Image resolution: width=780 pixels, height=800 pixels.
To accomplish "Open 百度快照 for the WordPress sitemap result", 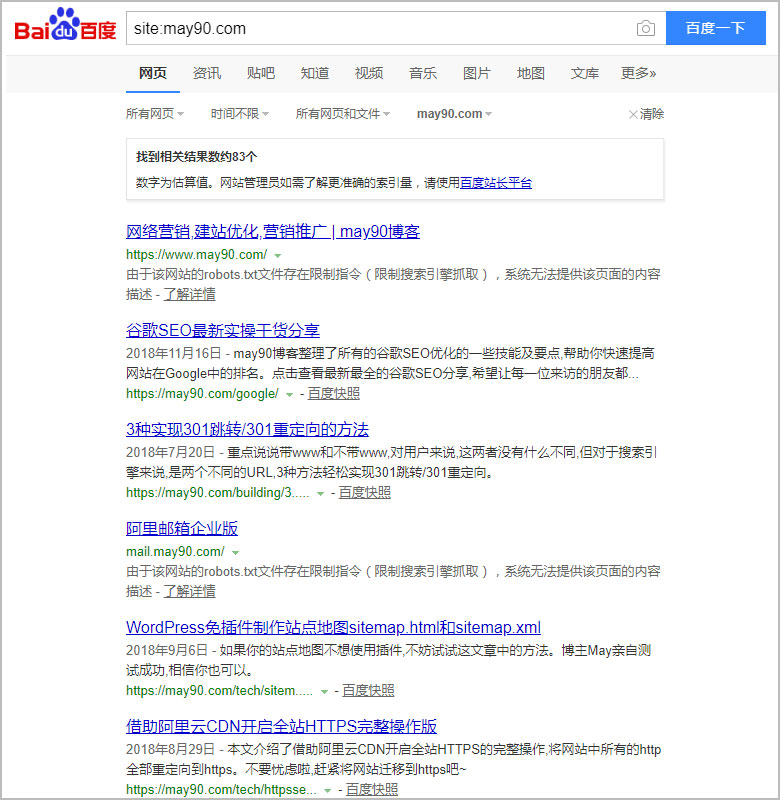I will click(x=368, y=691).
